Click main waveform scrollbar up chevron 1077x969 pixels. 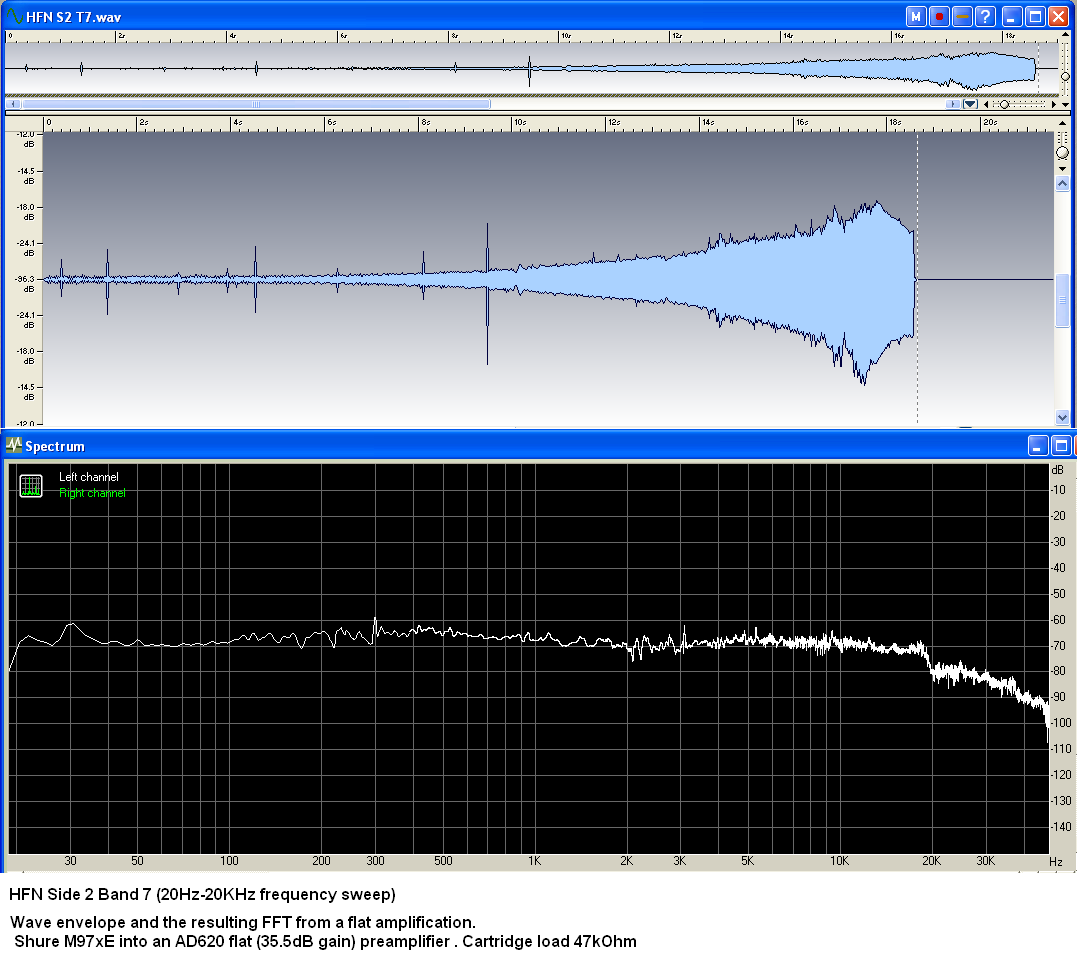click(1063, 183)
